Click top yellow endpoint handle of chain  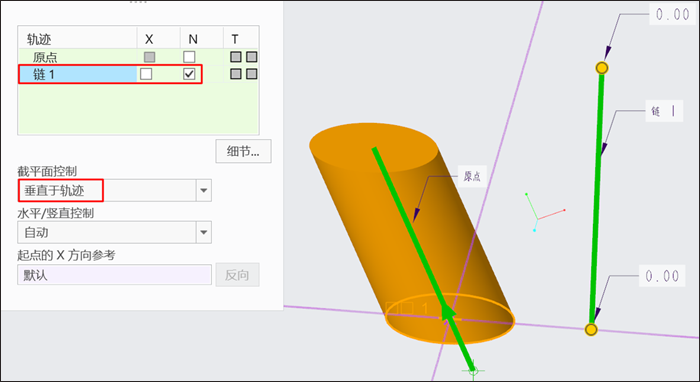pyautogui.click(x=602, y=68)
